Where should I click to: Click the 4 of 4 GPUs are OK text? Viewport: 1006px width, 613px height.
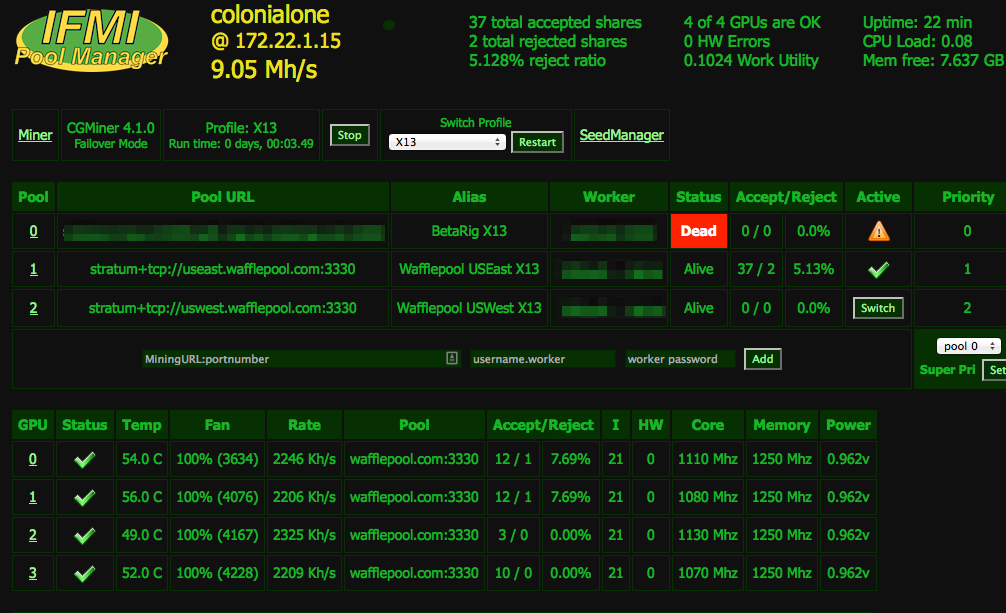tap(752, 22)
